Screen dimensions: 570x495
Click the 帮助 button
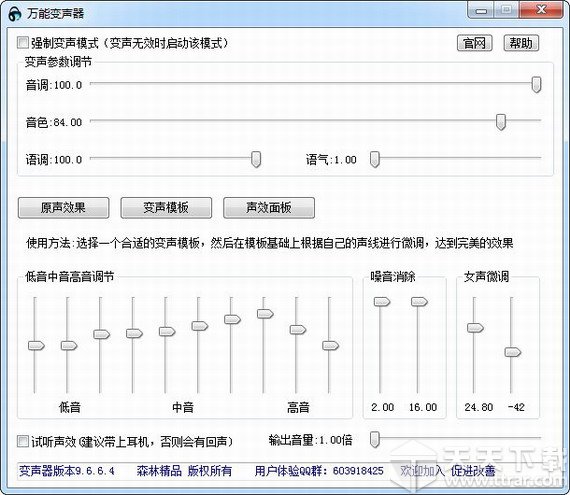click(521, 43)
